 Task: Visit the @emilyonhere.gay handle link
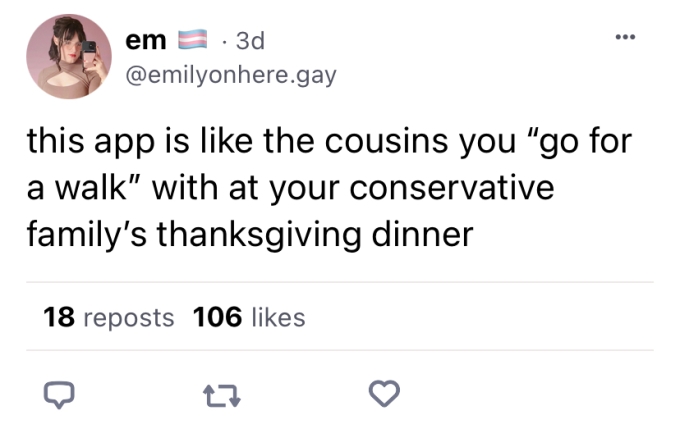tap(229, 74)
